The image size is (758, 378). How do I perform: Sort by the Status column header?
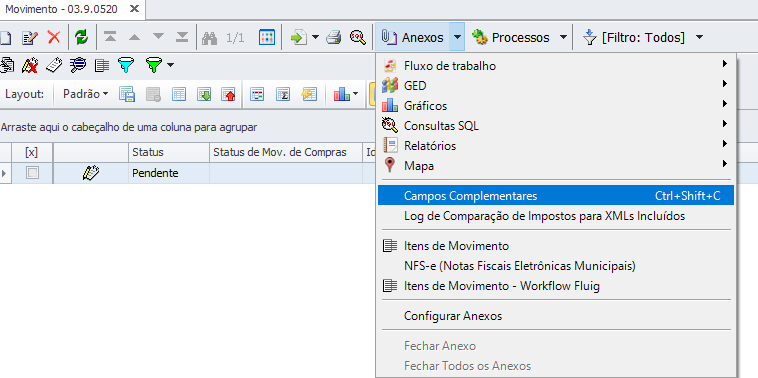169,152
